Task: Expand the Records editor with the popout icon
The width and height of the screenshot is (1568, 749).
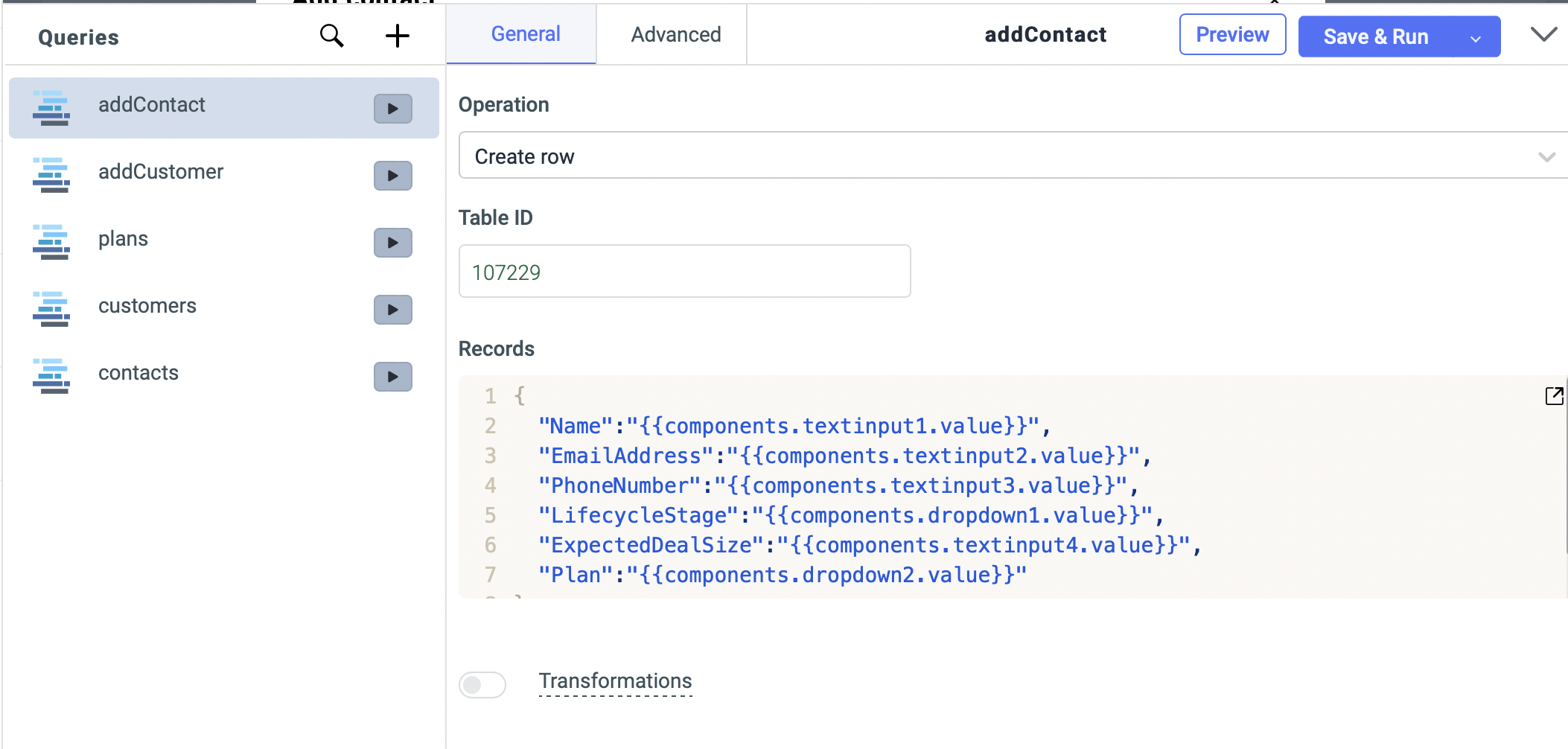Action: pos(1555,396)
